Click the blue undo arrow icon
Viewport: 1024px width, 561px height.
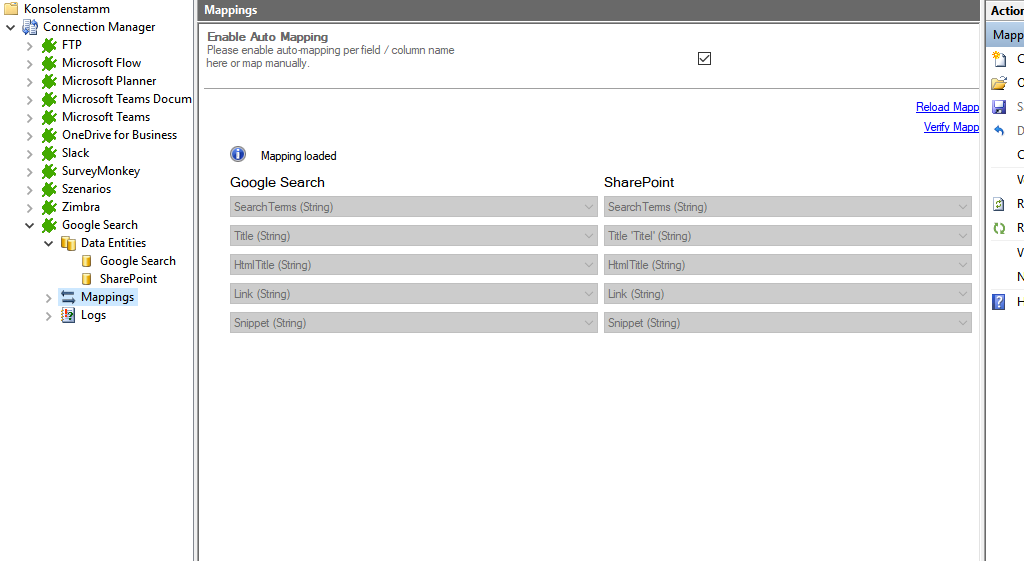[x=998, y=131]
